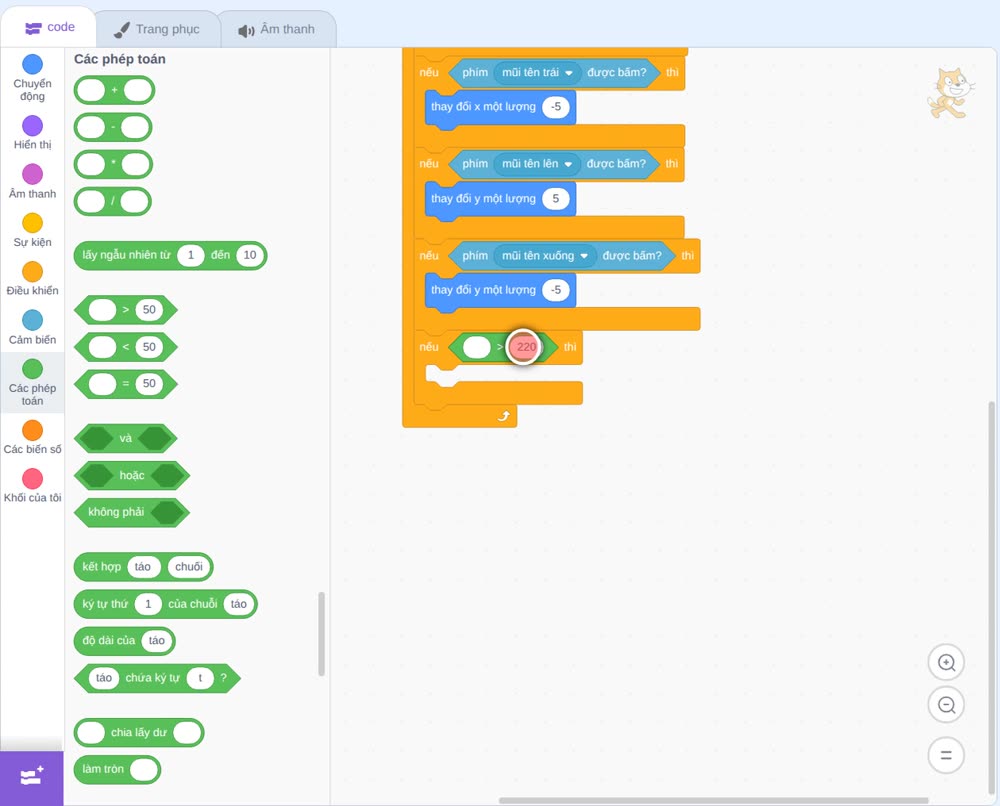Zoom in on the workspace
The width and height of the screenshot is (1000, 806).
(946, 663)
